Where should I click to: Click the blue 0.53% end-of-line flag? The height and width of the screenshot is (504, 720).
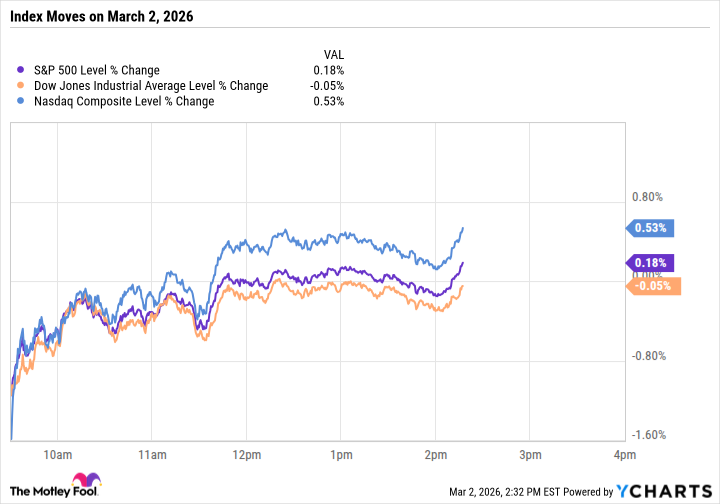pos(653,228)
